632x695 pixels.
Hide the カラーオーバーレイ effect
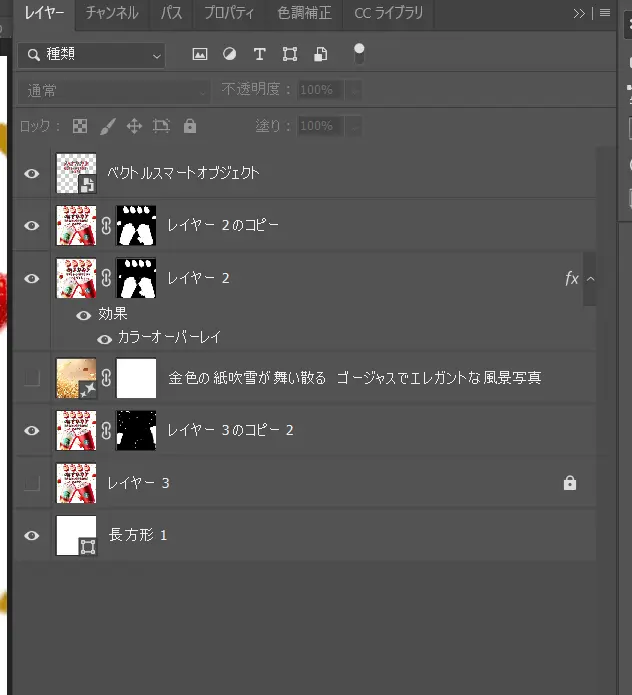(104, 339)
